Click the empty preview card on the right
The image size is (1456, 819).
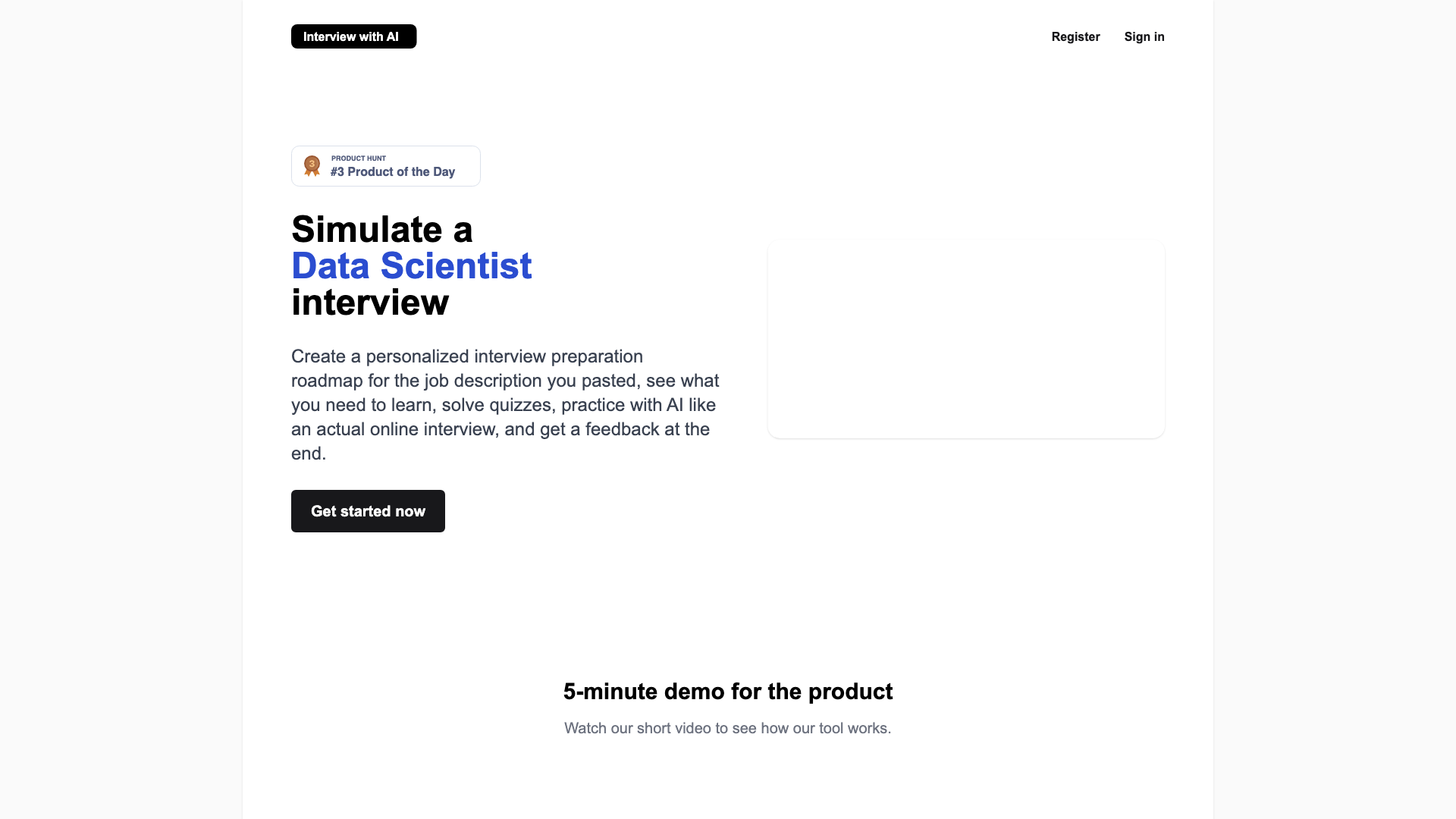[965, 339]
